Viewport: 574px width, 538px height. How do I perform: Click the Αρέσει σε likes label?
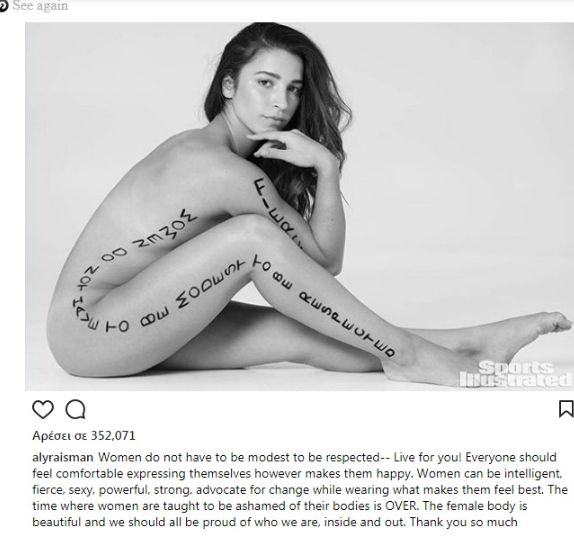(x=60, y=436)
